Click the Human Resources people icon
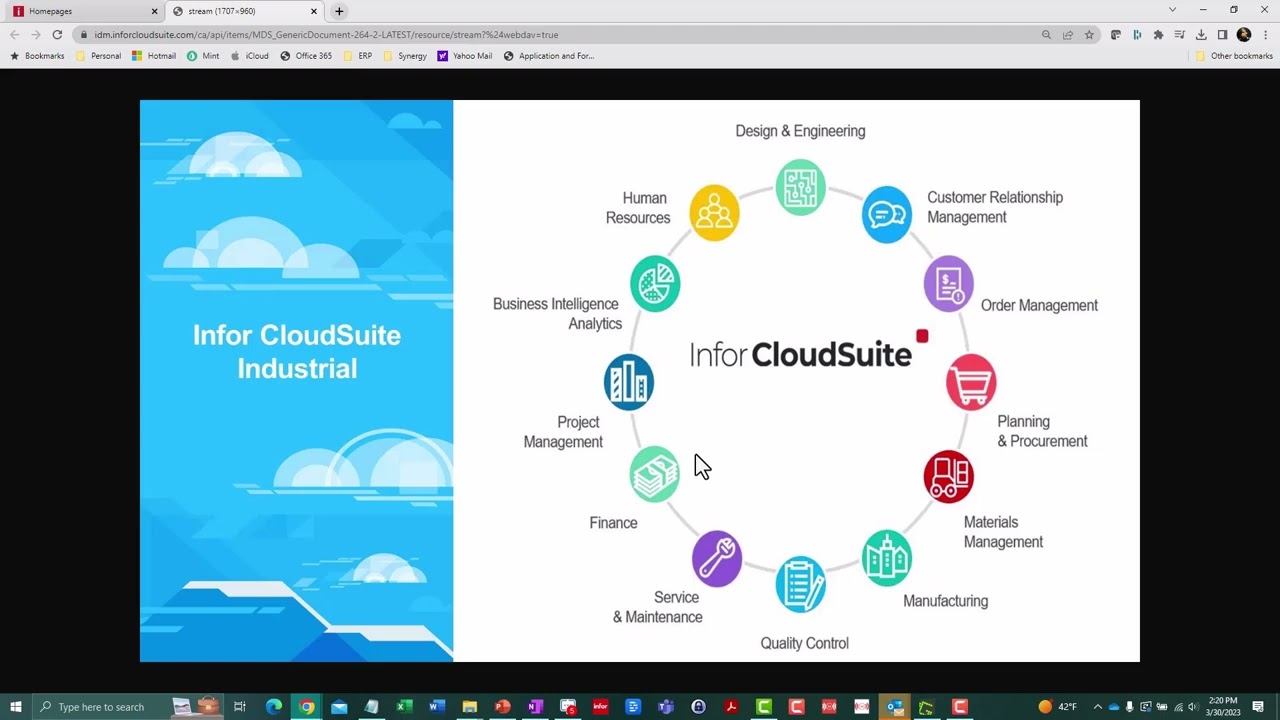The height and width of the screenshot is (720, 1280). tap(714, 212)
